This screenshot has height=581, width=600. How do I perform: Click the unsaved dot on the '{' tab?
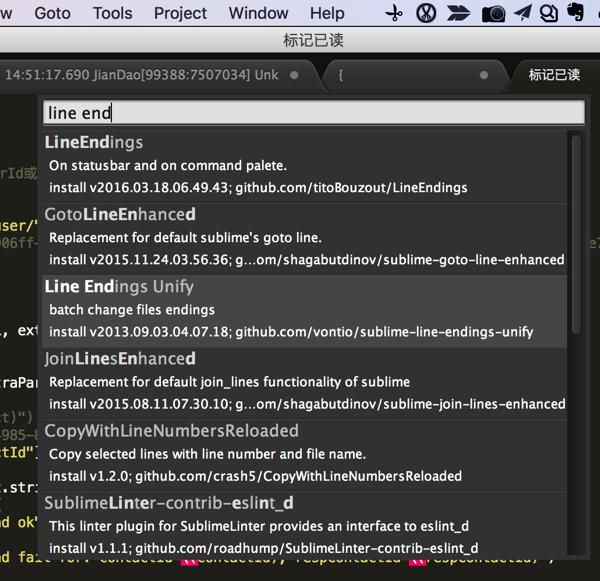484,75
